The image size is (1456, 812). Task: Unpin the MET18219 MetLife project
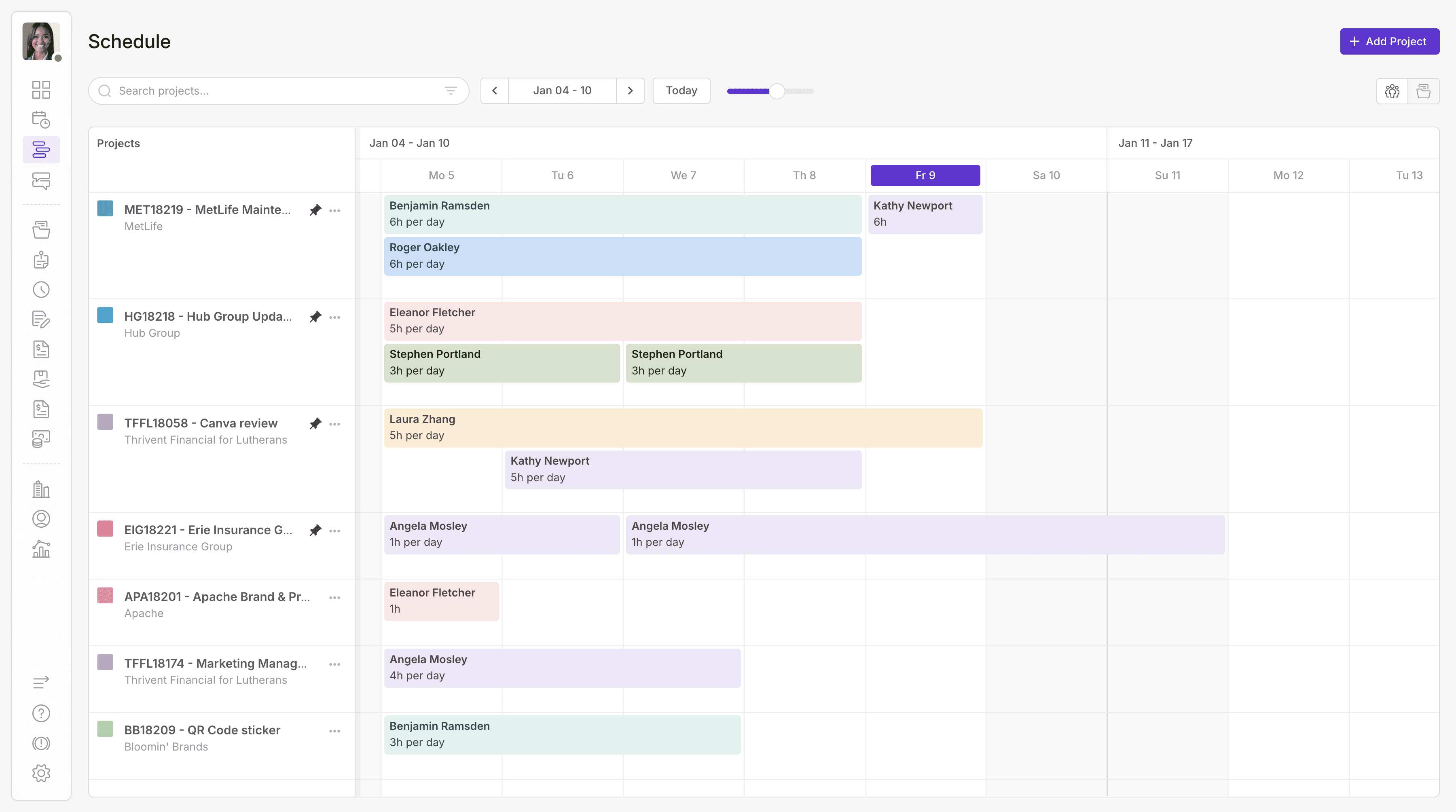coord(315,210)
